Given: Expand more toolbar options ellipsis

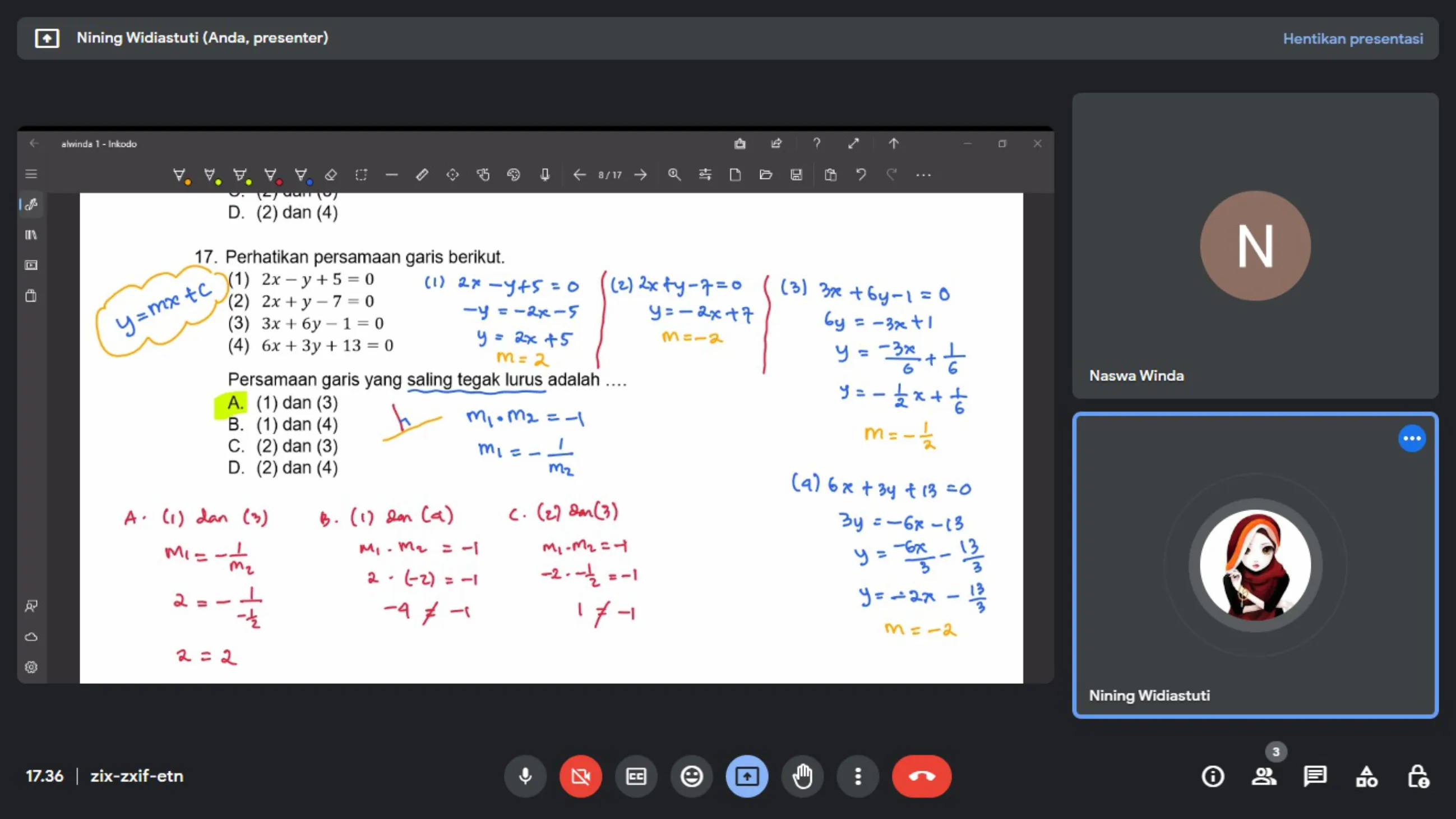Looking at the screenshot, I should pos(923,175).
